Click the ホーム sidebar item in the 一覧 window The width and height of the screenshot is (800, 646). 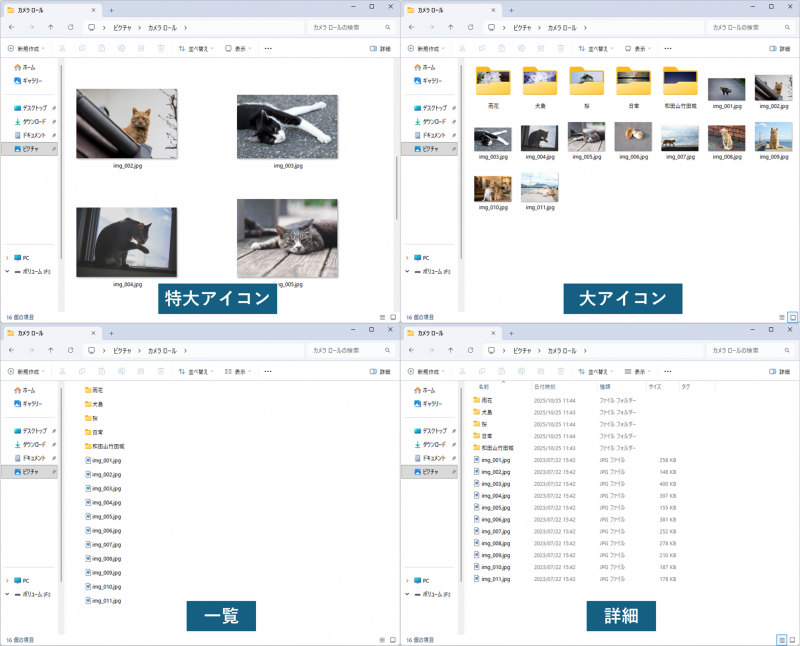pos(28,391)
